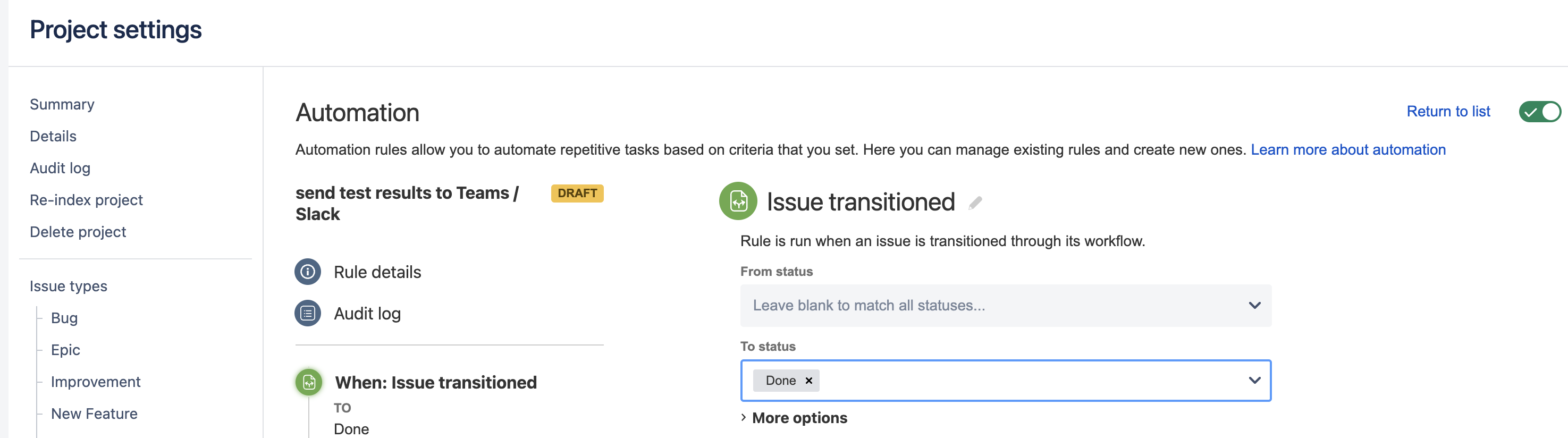Select Re-index project in sidebar
This screenshot has width=1568, height=438.
point(86,200)
